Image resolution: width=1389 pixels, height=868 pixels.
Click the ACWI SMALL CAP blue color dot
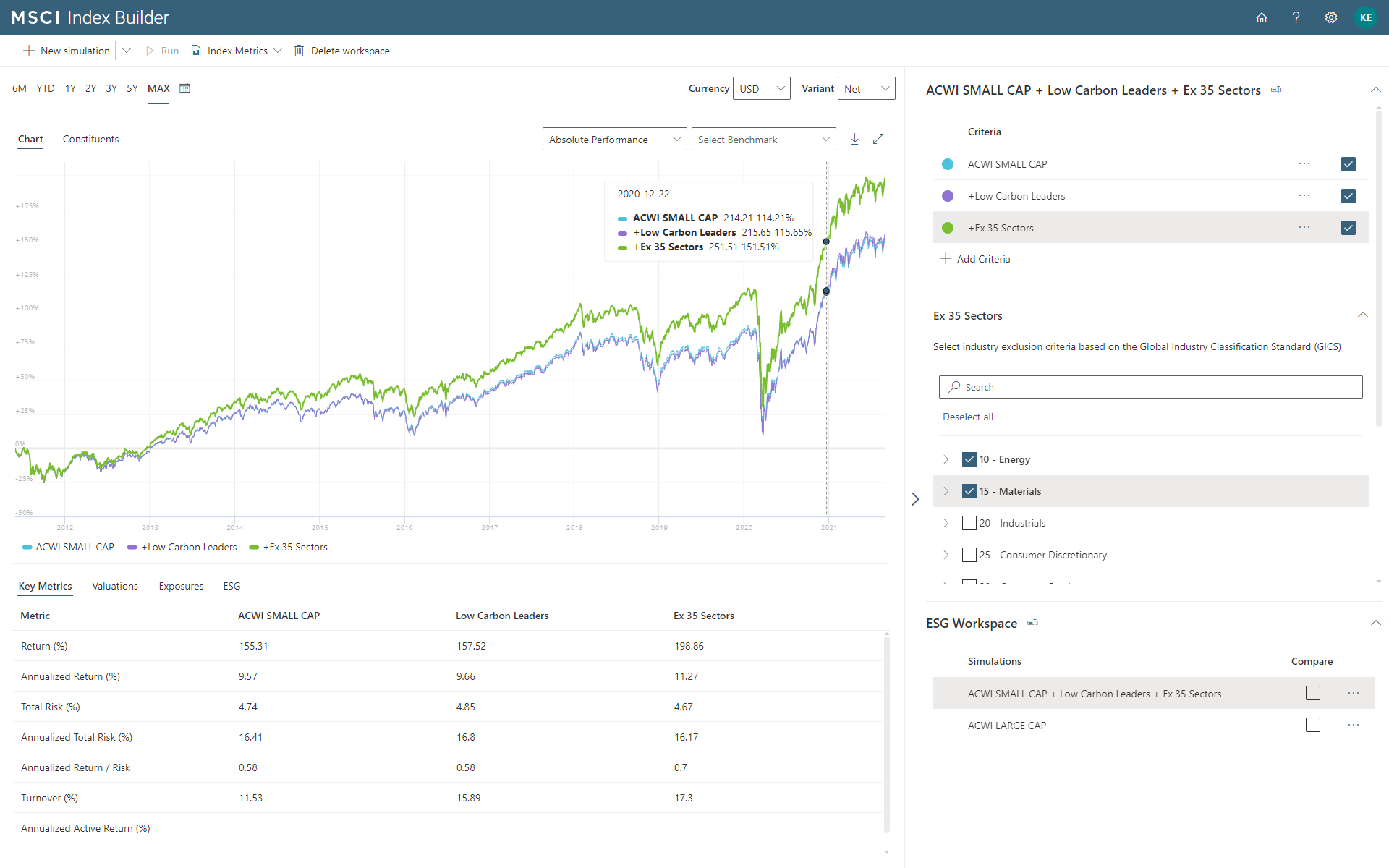click(948, 164)
